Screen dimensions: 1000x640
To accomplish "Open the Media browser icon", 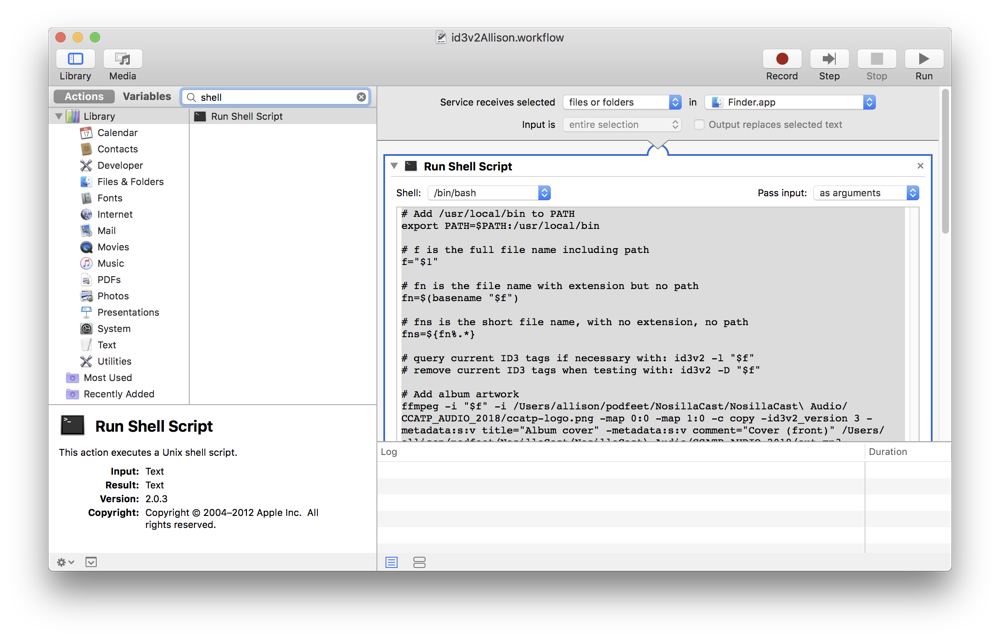I will 122,60.
